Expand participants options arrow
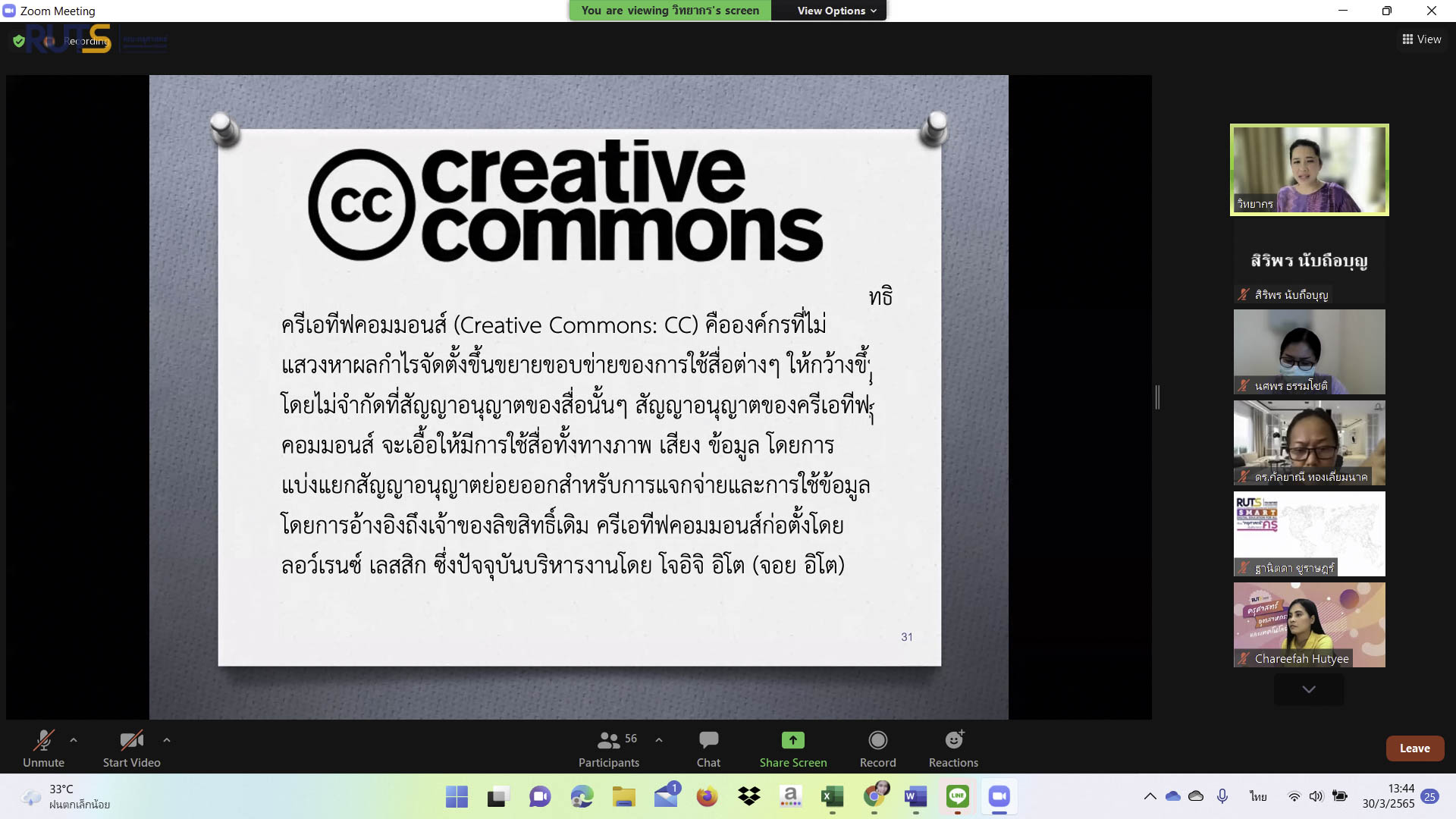1456x819 pixels. coord(659,739)
